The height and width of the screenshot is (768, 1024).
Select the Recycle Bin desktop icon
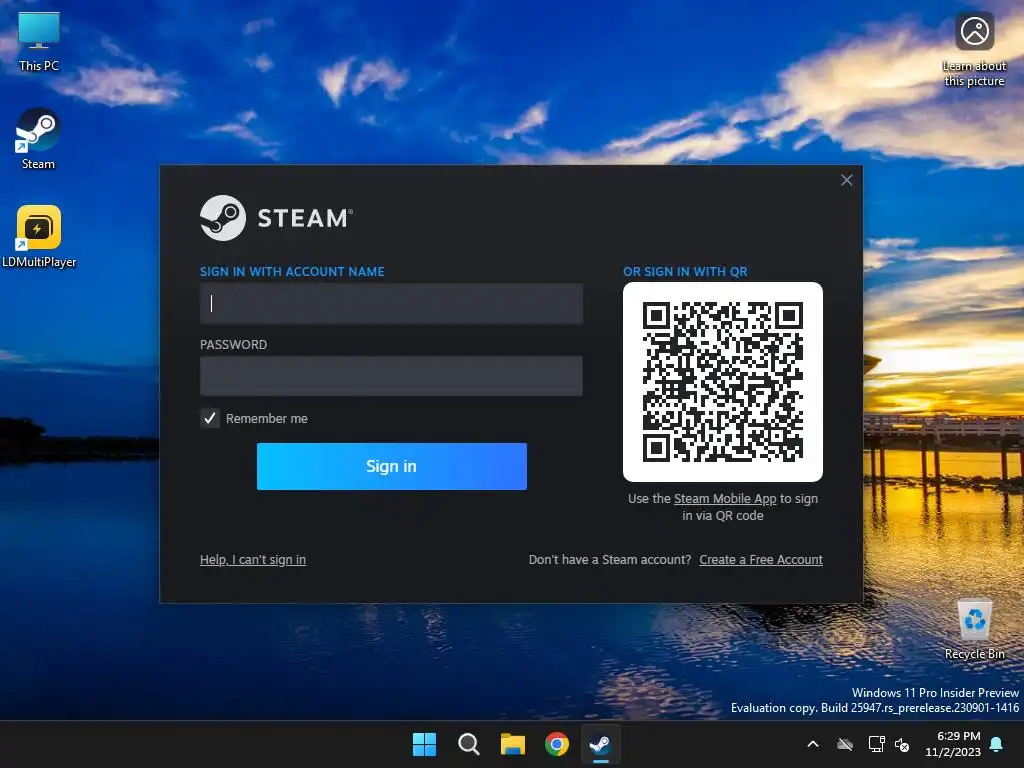974,629
